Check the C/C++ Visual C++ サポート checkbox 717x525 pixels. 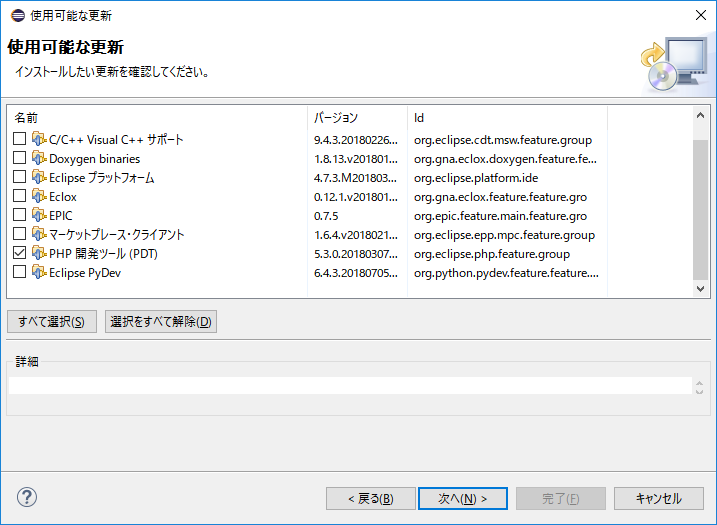point(20,139)
